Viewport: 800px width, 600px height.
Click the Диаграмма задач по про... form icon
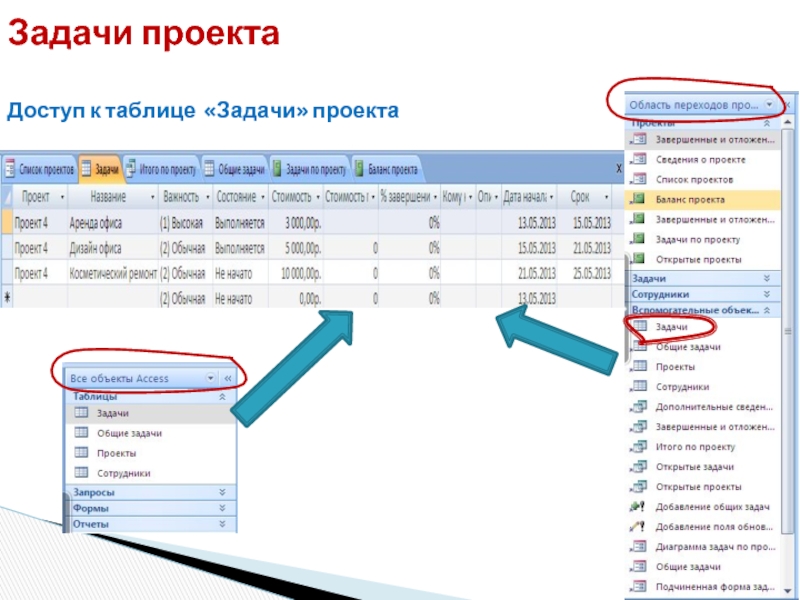point(639,546)
